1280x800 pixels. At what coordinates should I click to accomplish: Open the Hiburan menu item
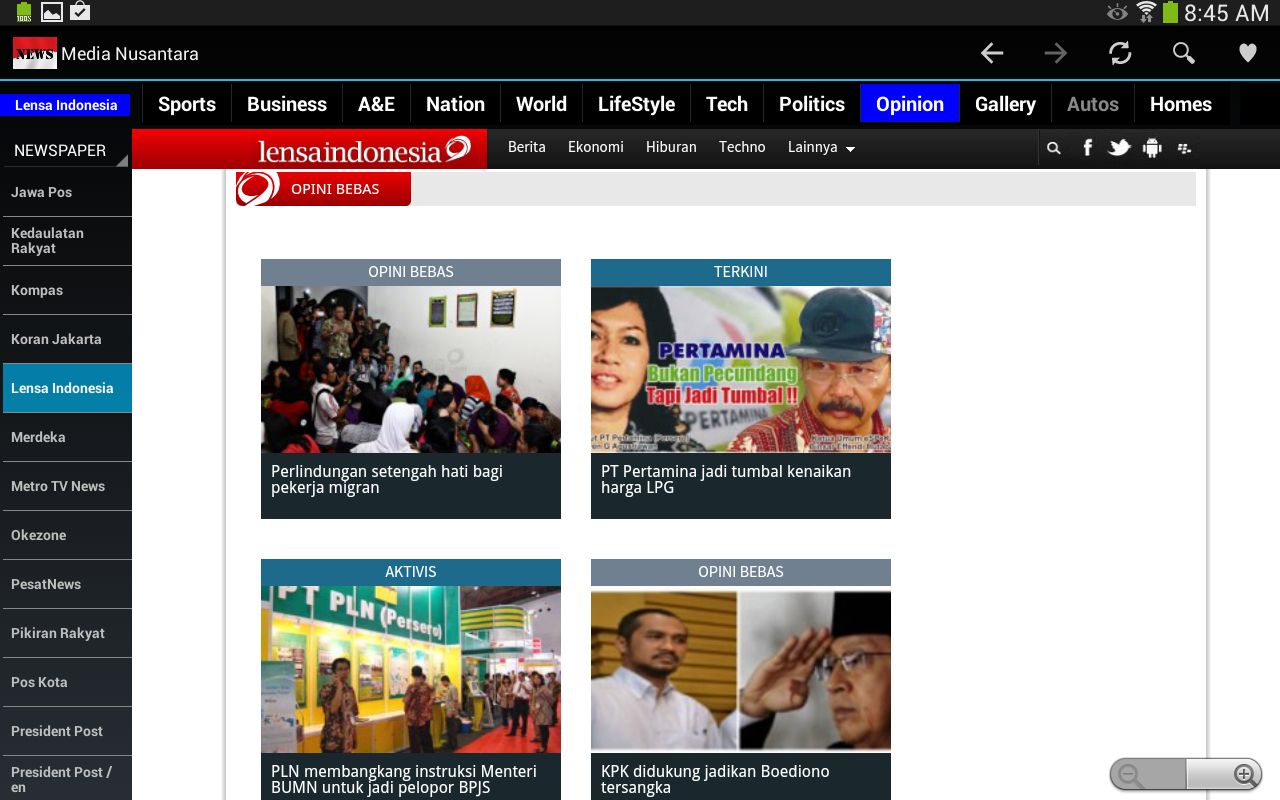click(671, 147)
